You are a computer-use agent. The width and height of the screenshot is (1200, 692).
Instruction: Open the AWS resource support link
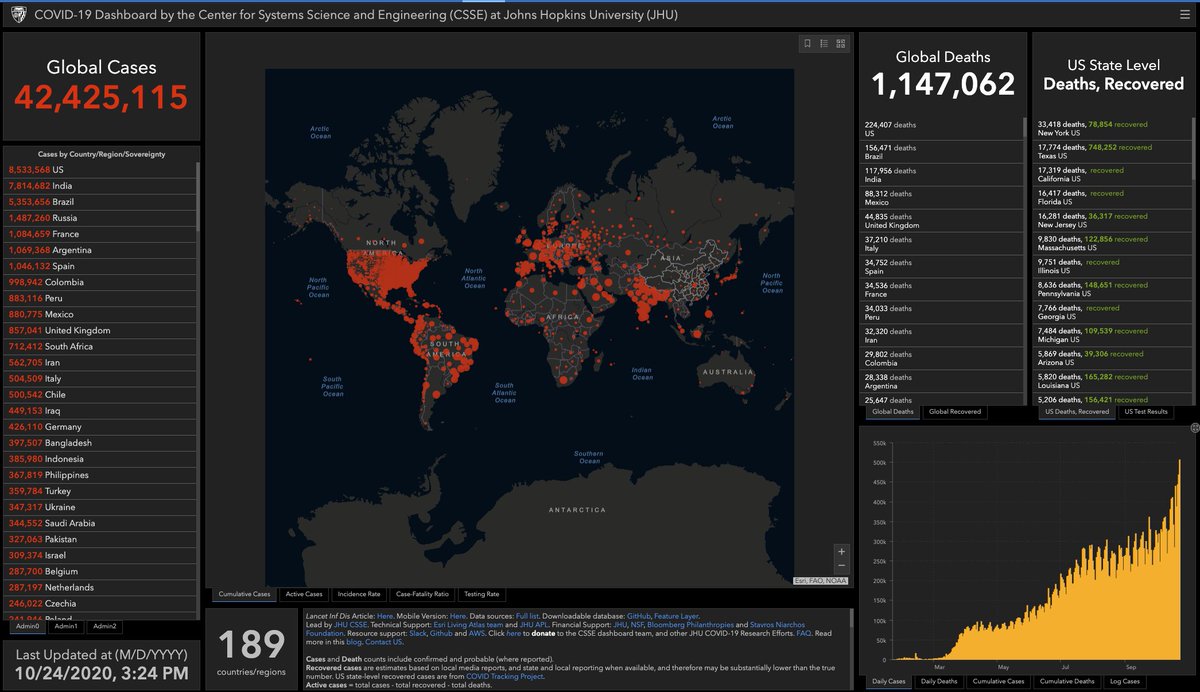click(x=476, y=633)
